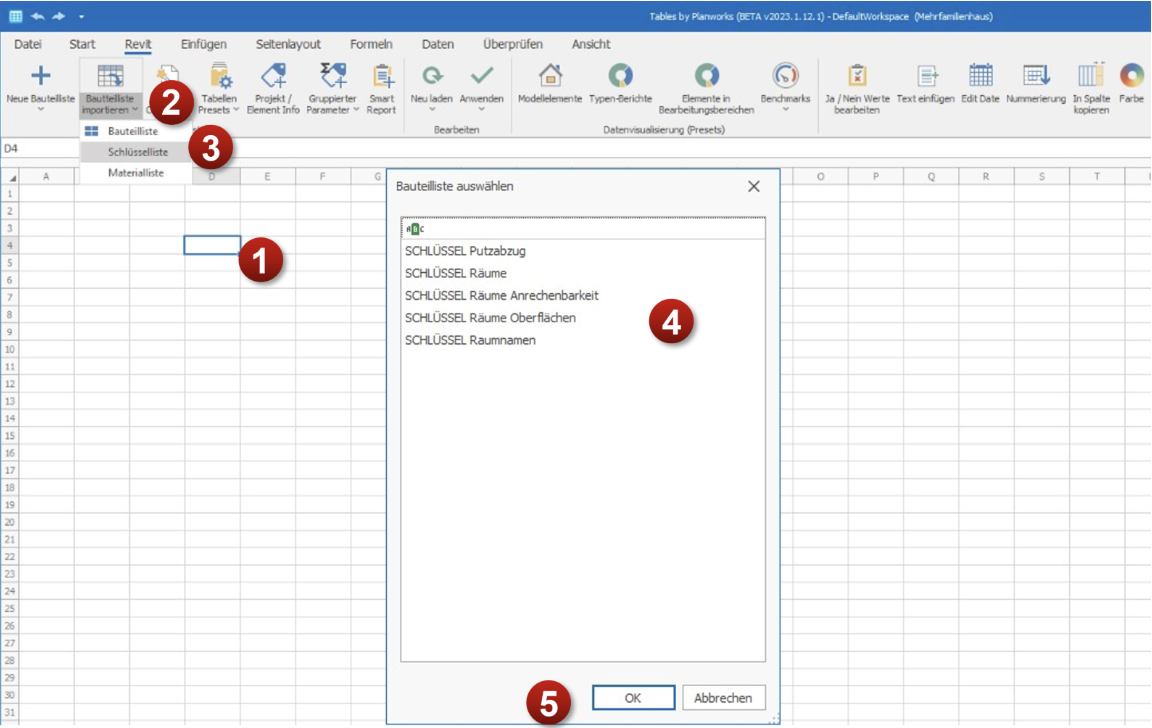The height and width of the screenshot is (728, 1152).
Task: Switch to the Einfügen ribbon tab
Action: (204, 44)
